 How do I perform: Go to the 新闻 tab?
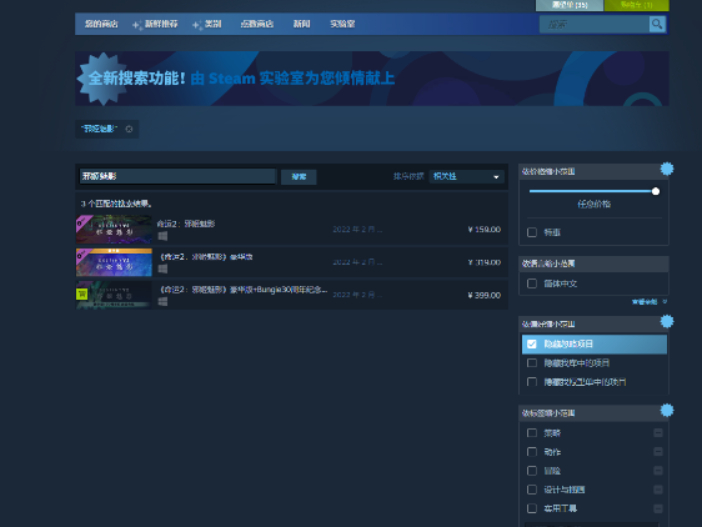coord(301,24)
